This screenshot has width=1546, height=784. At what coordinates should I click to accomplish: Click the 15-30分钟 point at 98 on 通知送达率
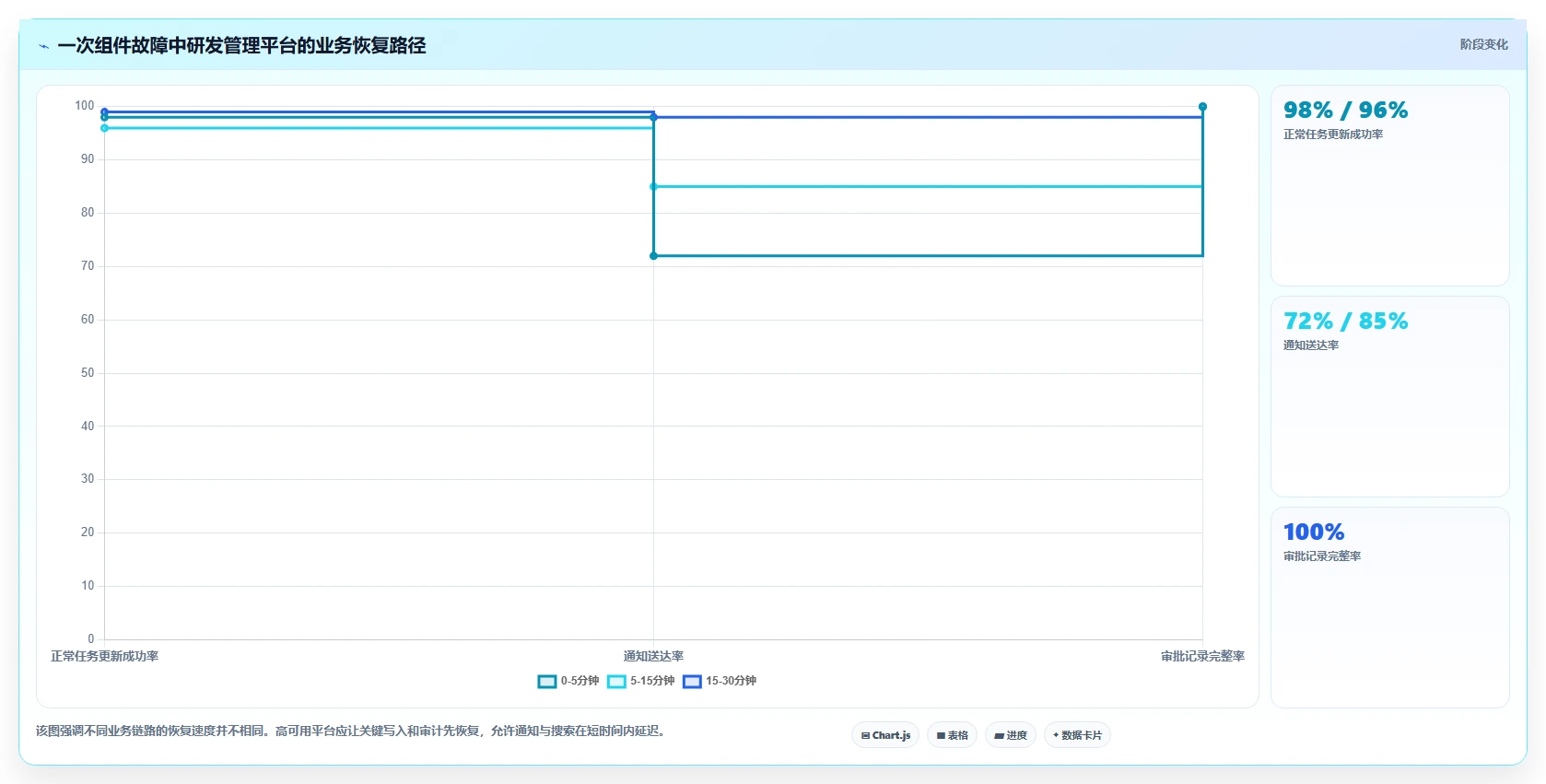[x=653, y=117]
